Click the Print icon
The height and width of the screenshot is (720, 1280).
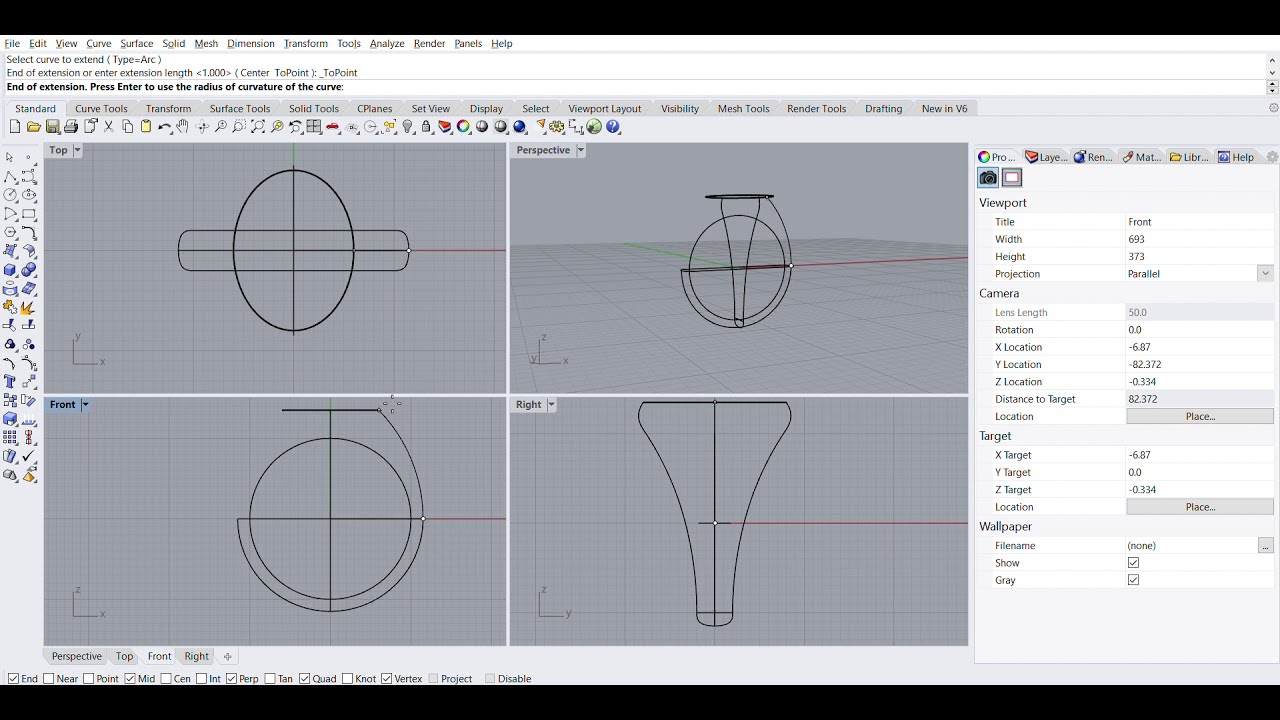tap(71, 127)
